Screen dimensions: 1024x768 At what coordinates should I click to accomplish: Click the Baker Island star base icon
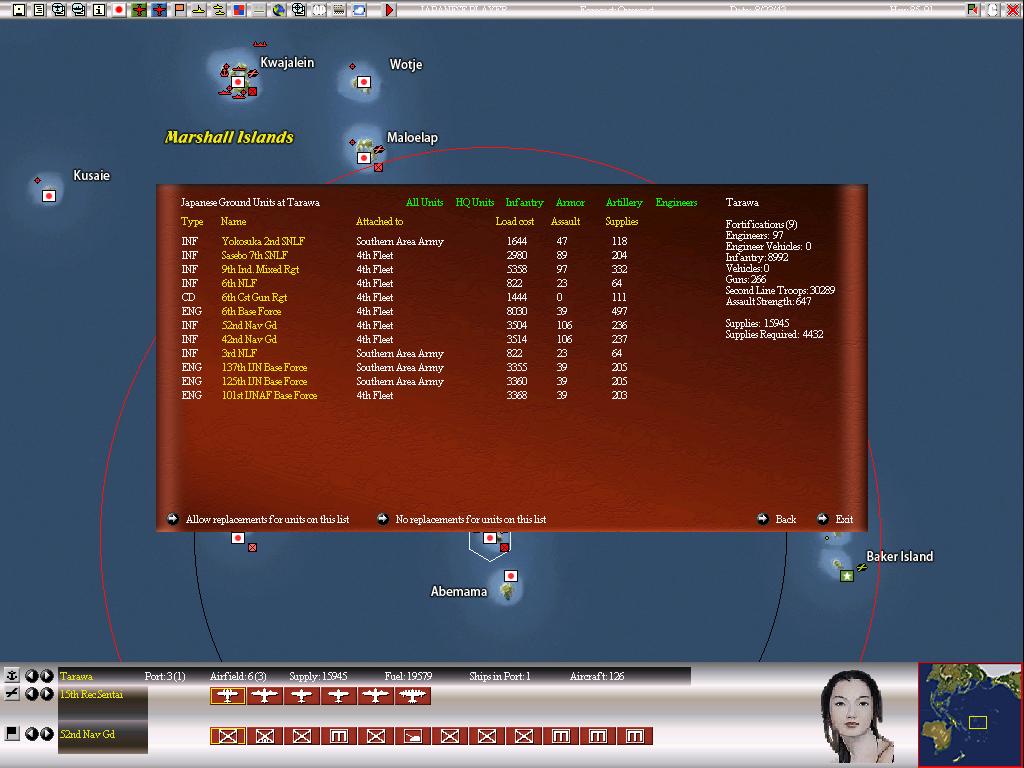pyautogui.click(x=847, y=575)
